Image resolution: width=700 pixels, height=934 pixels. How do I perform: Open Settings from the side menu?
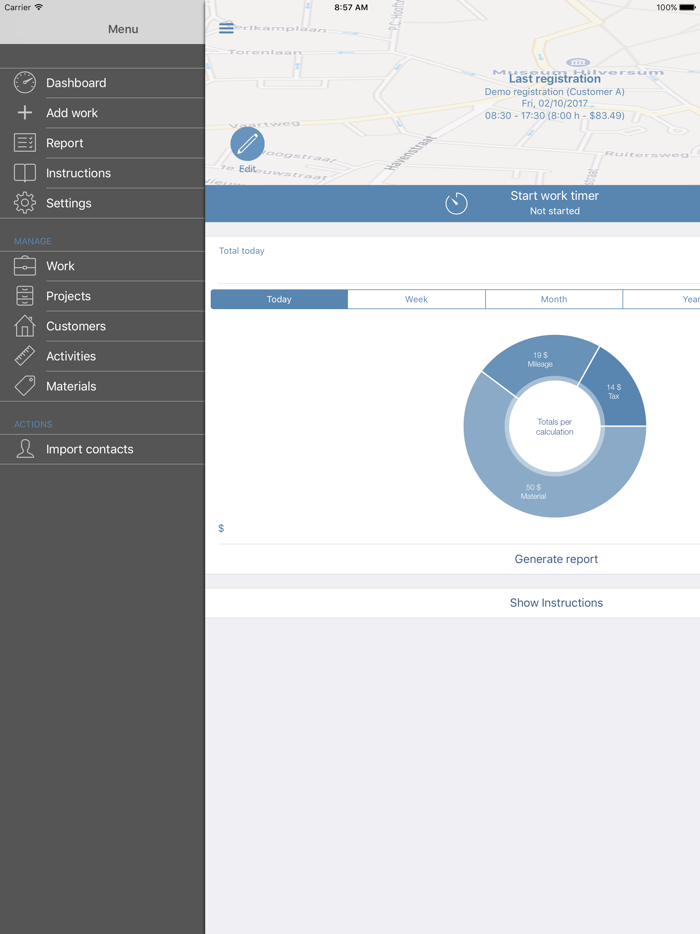point(102,203)
